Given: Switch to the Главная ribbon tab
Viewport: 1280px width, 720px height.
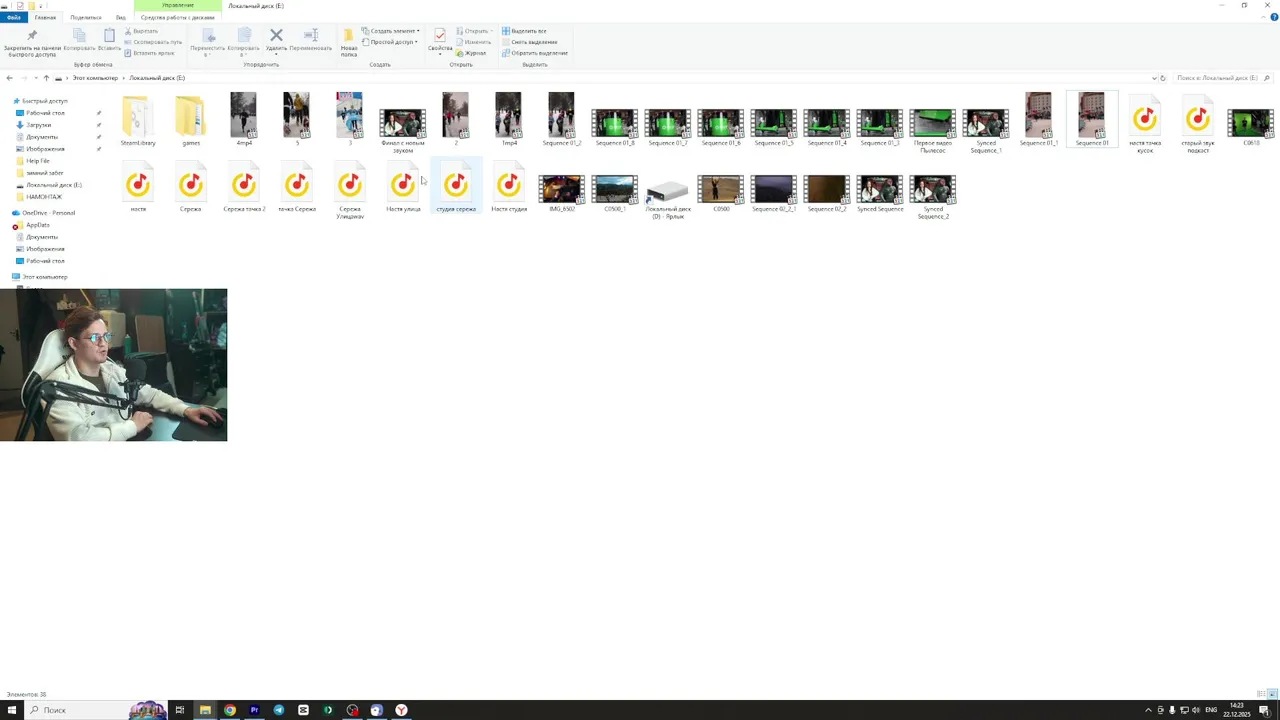Looking at the screenshot, I should coord(45,17).
